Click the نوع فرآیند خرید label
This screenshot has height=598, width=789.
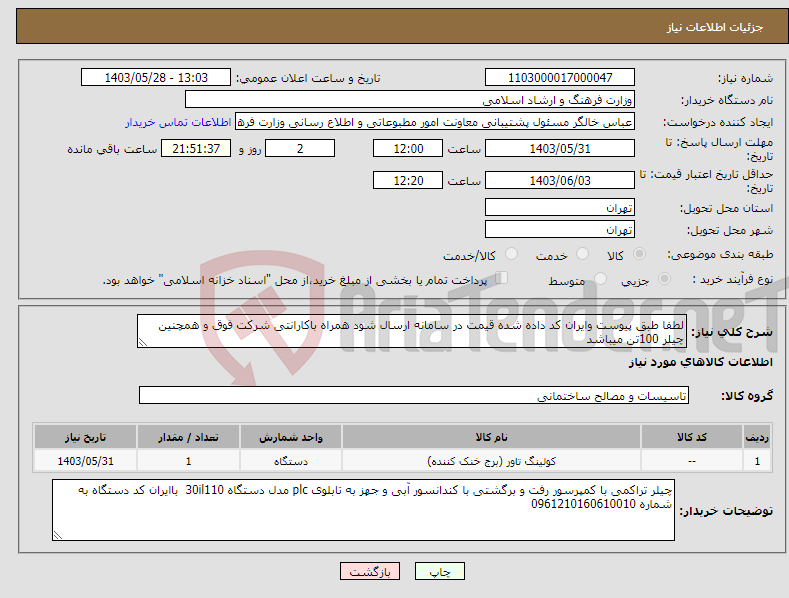732,279
